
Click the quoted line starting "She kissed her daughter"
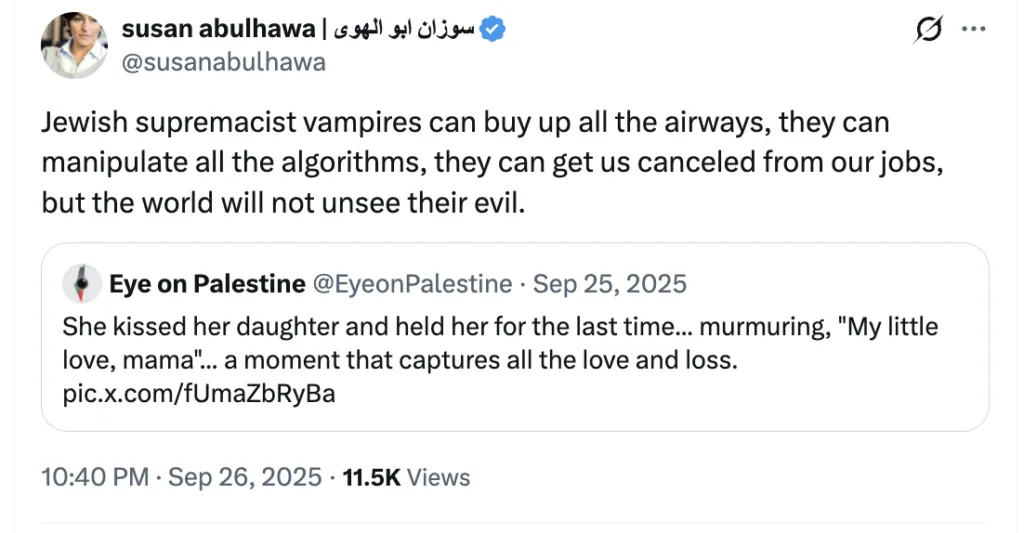tap(500, 327)
